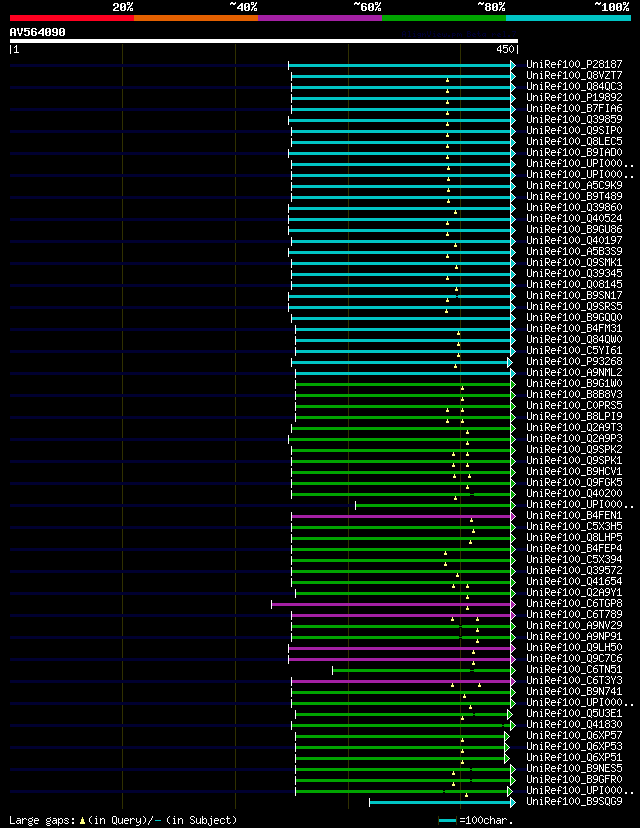The image size is (640, 828).
Task: Select the UniRef100_Q39859 label
Action: 574,119
